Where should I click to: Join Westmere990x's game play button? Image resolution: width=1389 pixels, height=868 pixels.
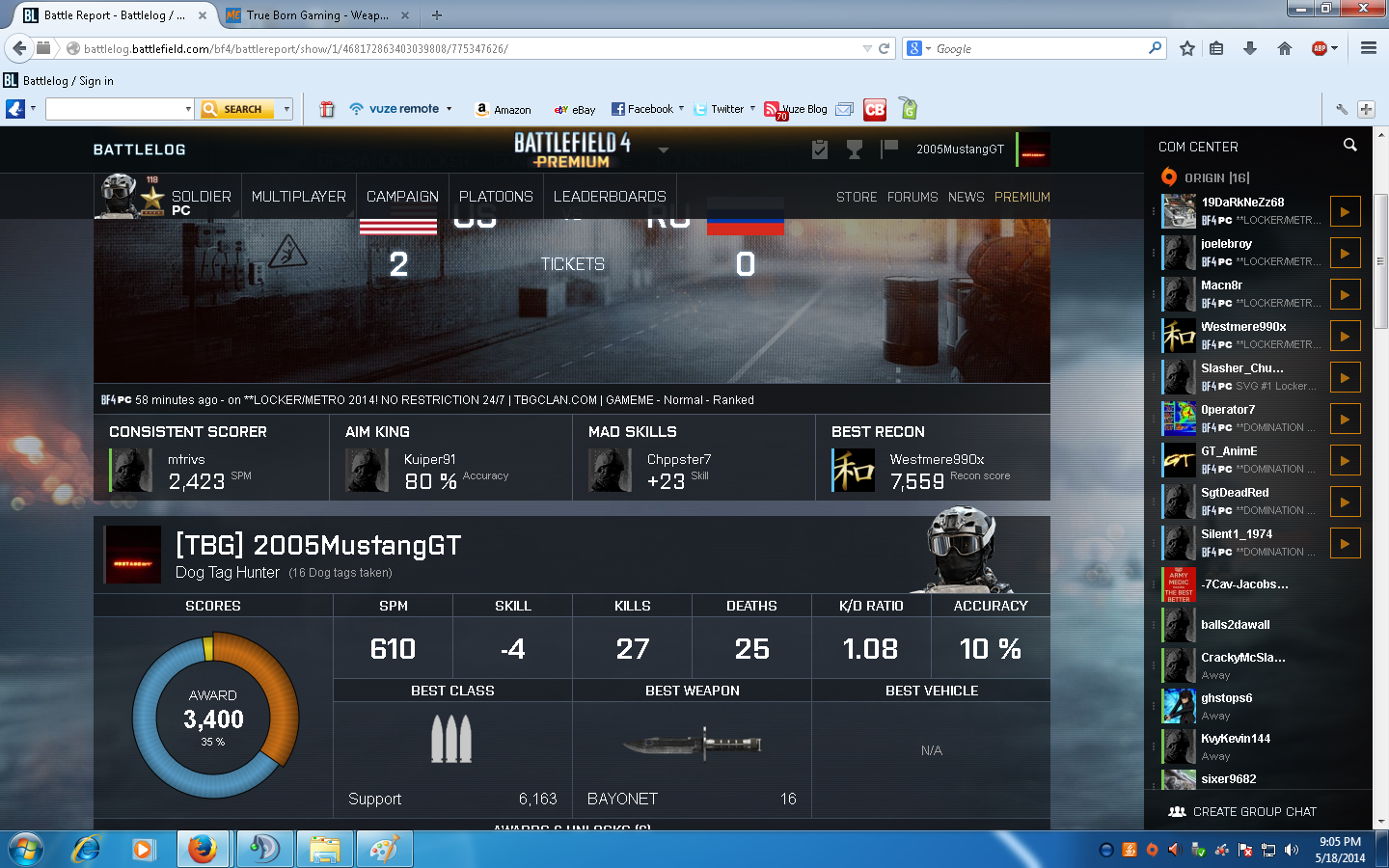pos(1346,336)
